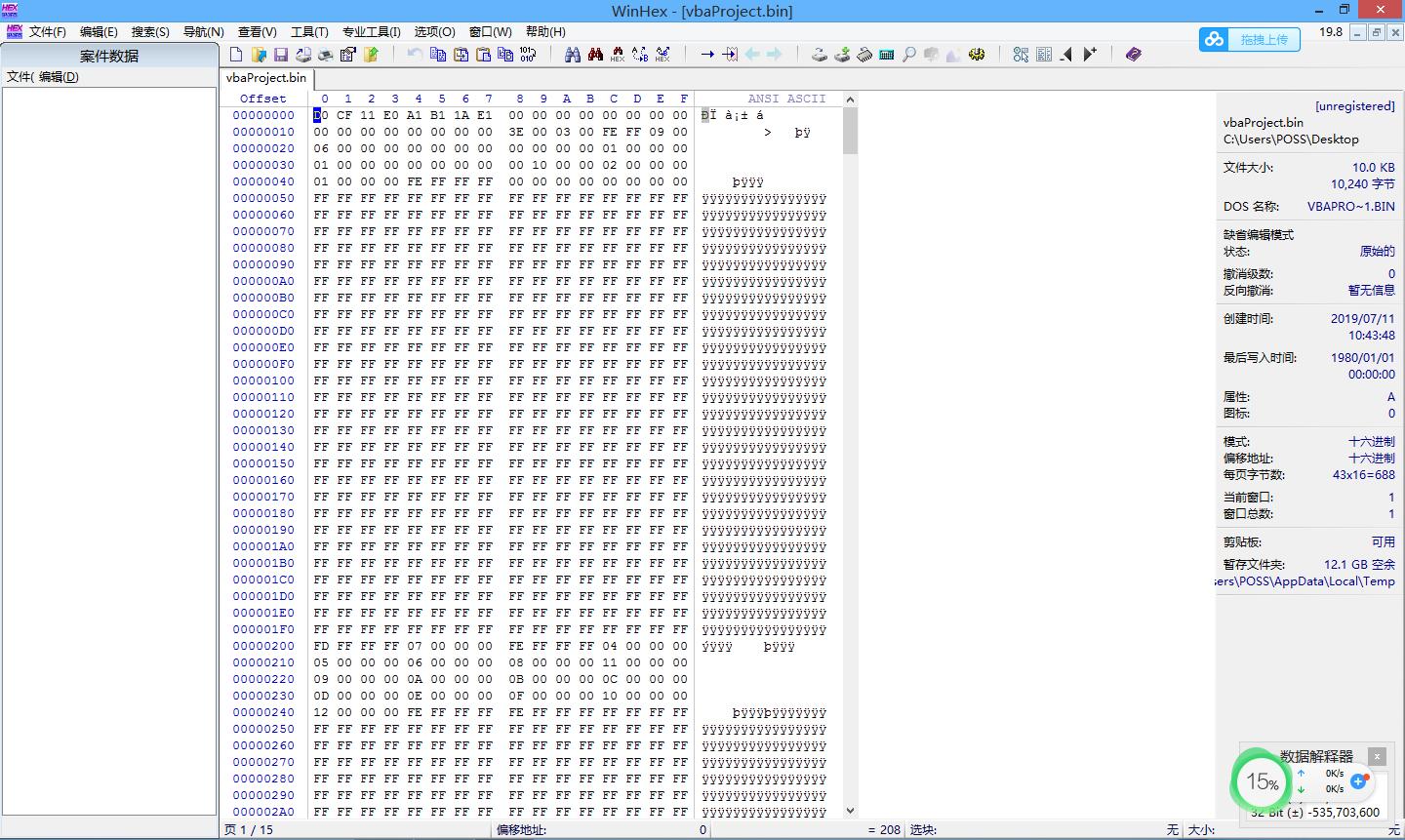Click the 案件数据 panel header
The height and width of the screenshot is (840, 1405).
pos(109,56)
